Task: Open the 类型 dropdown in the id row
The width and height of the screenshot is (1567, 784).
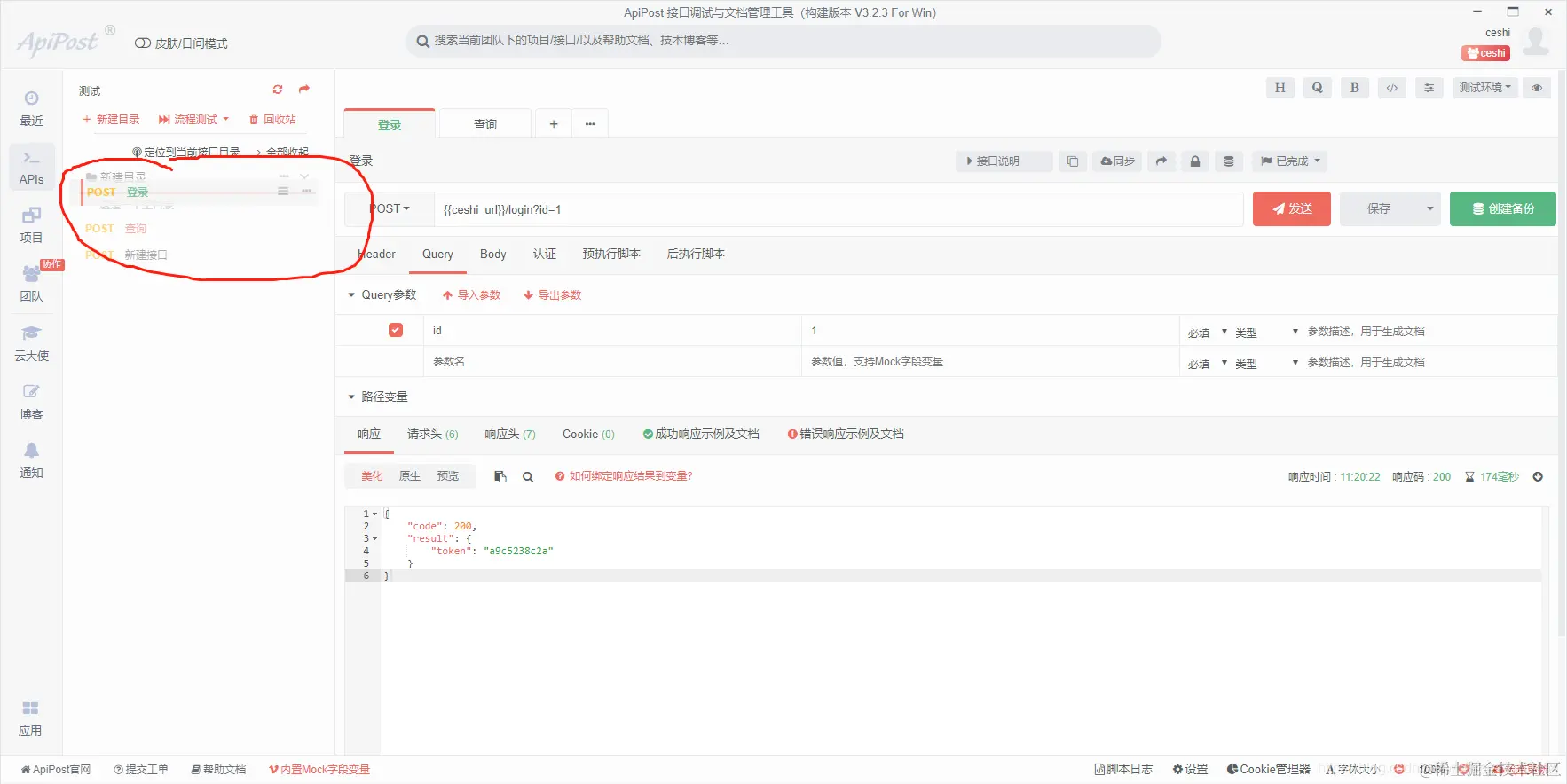Action: (1267, 333)
